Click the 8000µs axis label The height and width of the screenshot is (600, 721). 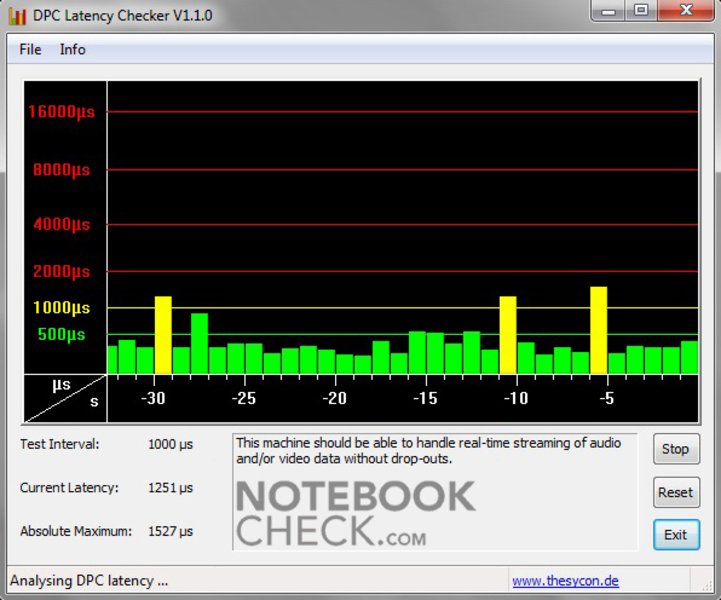[x=61, y=170]
